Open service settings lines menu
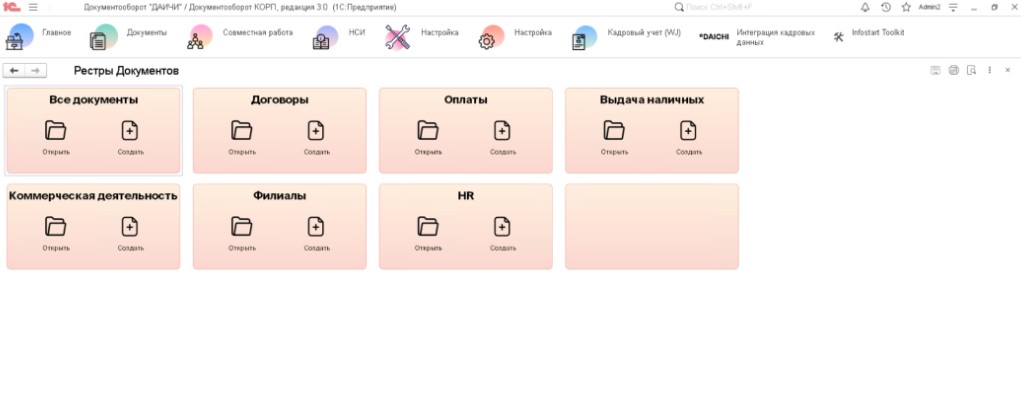The width and height of the screenshot is (1021, 403). pyautogui.click(x=953, y=7)
